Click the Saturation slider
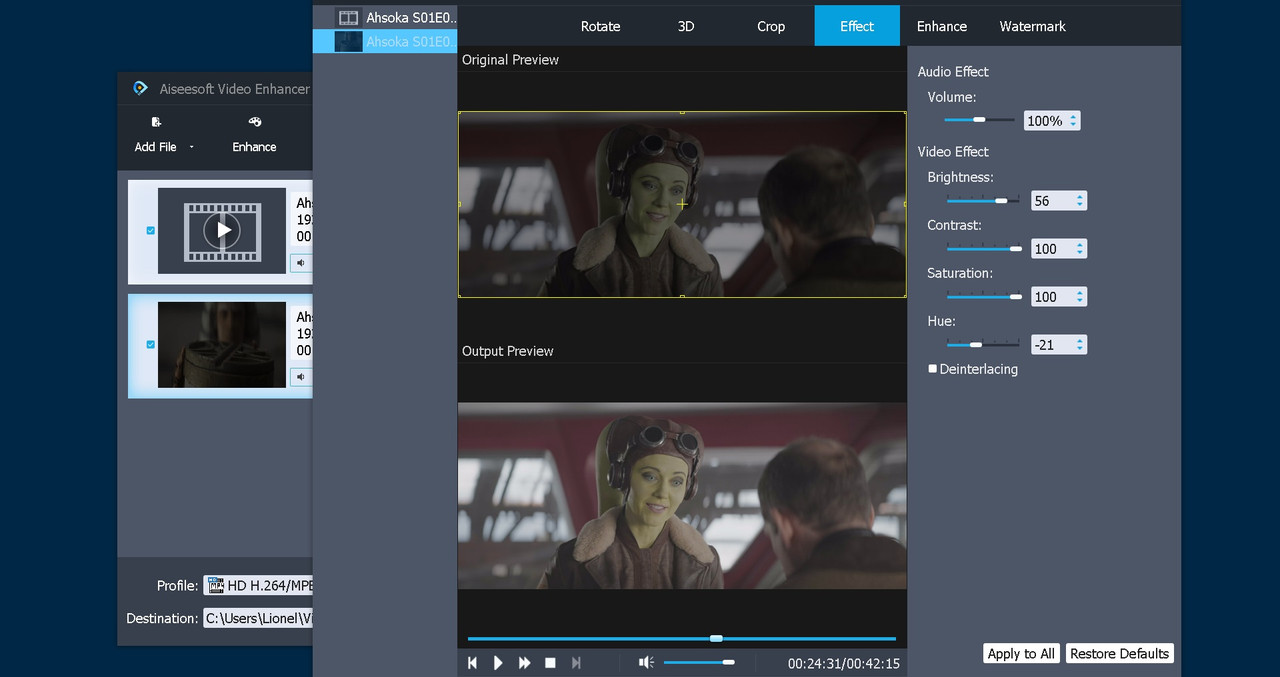 pos(984,296)
